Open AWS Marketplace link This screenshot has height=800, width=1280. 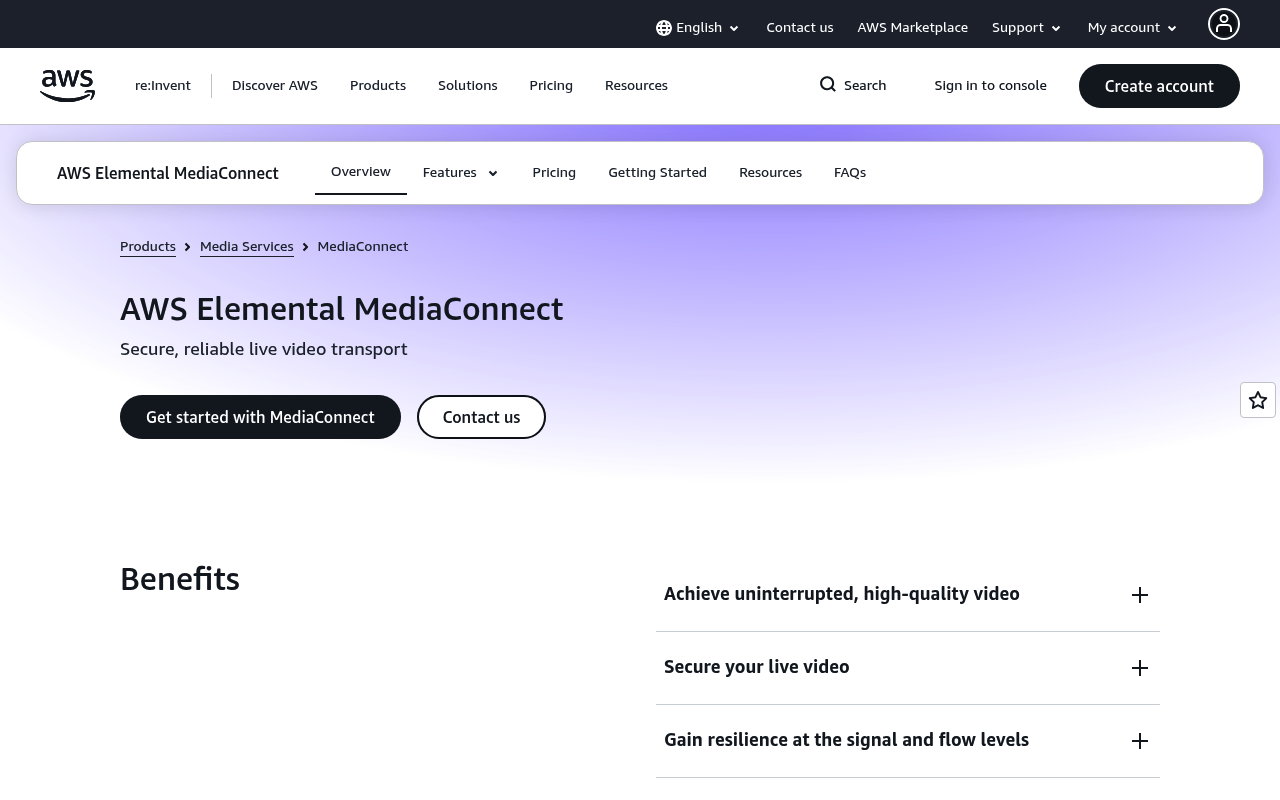click(912, 28)
